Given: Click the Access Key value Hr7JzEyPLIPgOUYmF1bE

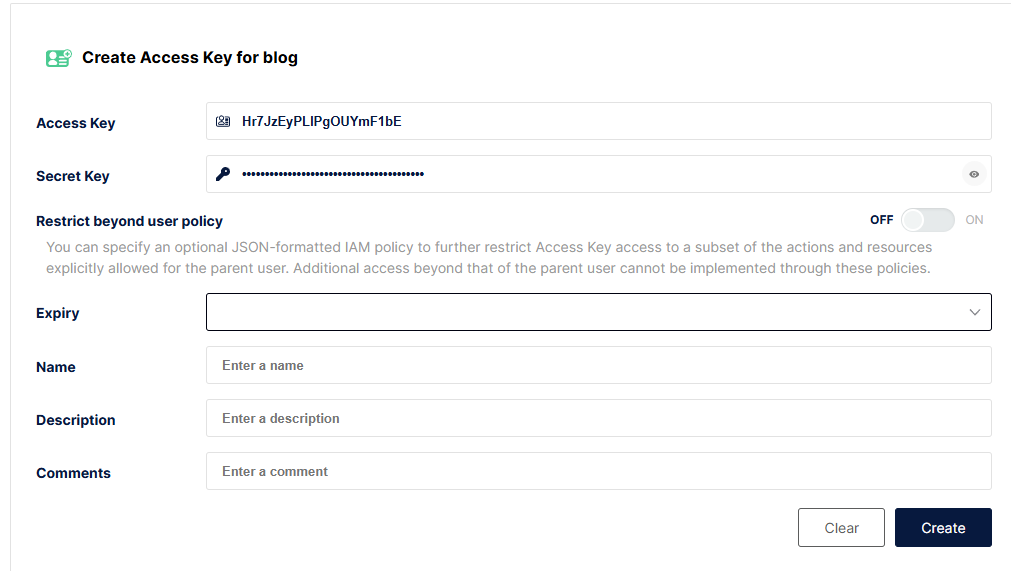Looking at the screenshot, I should click(x=322, y=122).
